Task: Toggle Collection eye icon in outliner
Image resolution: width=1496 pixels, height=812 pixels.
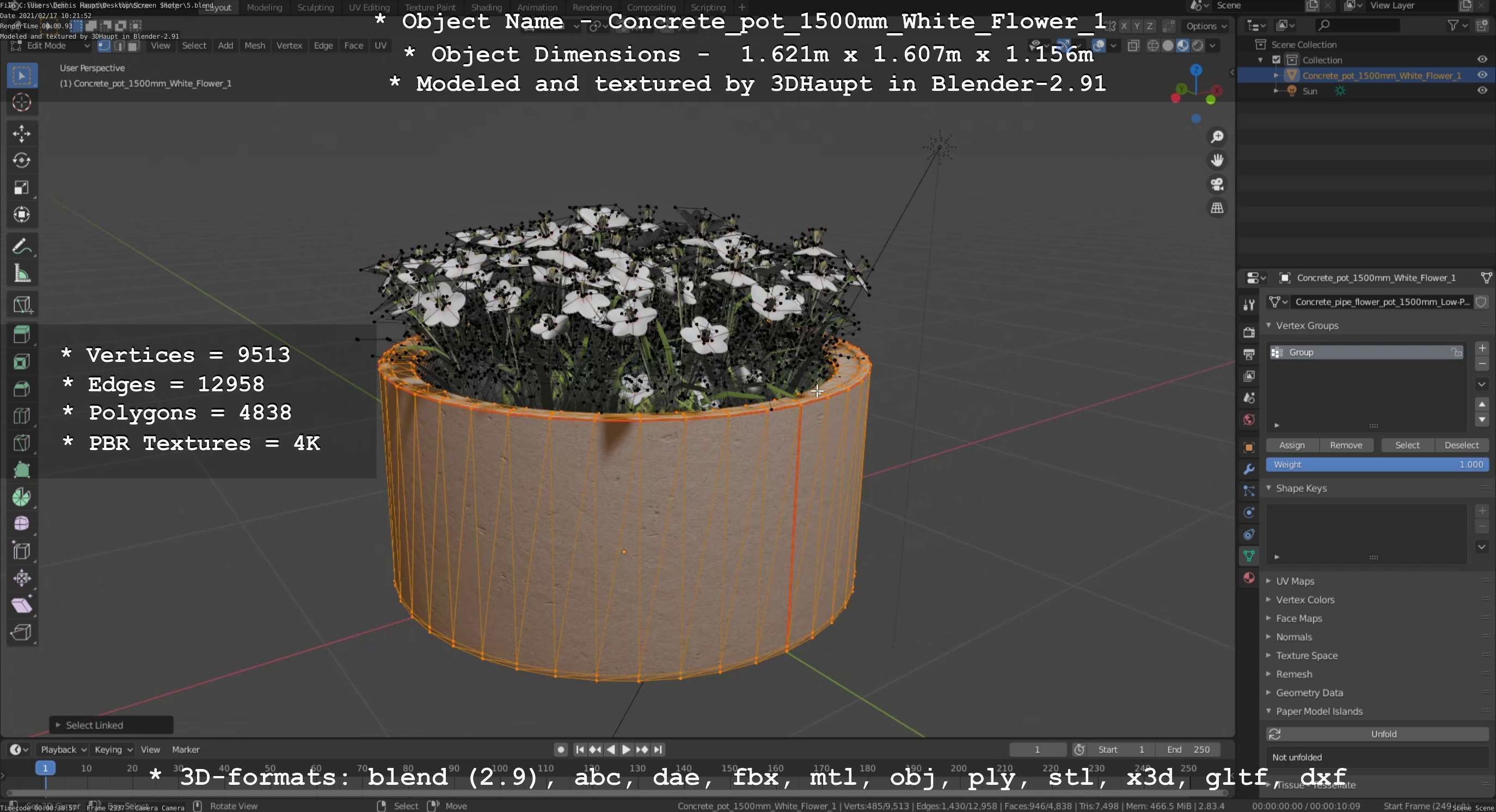Action: 1482,59
